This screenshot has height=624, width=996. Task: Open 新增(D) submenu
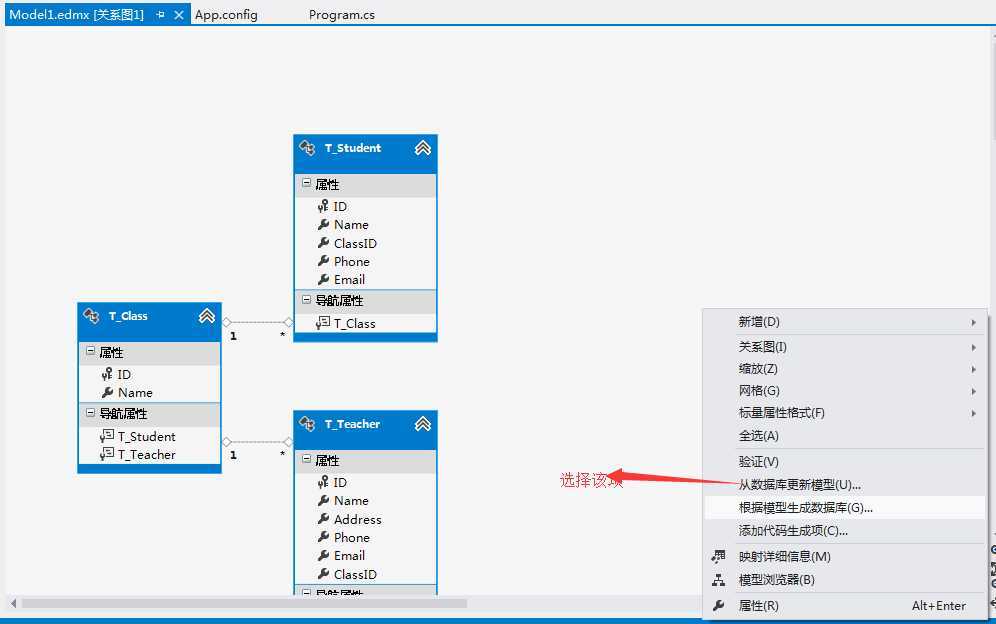pyautogui.click(x=845, y=322)
